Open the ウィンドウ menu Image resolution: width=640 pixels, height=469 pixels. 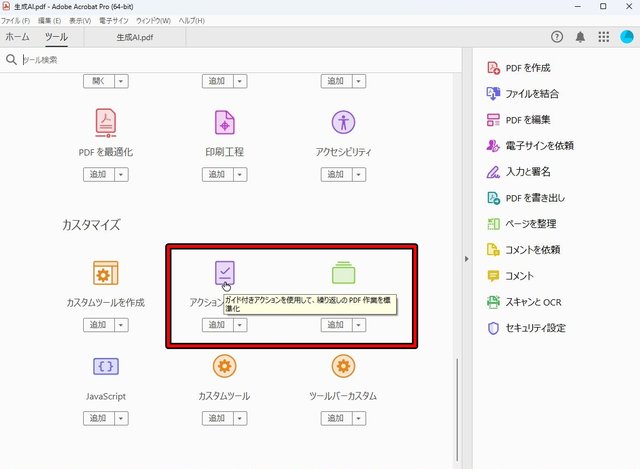[x=153, y=20]
